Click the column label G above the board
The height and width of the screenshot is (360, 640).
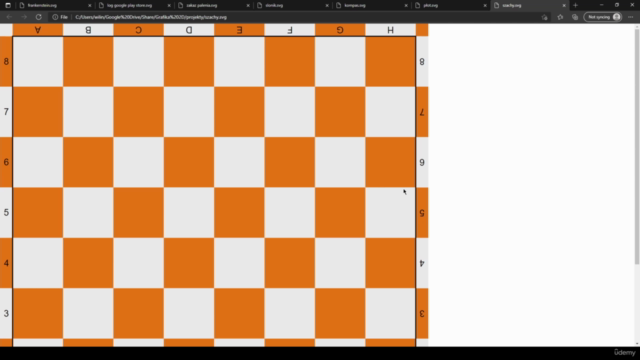pos(340,30)
